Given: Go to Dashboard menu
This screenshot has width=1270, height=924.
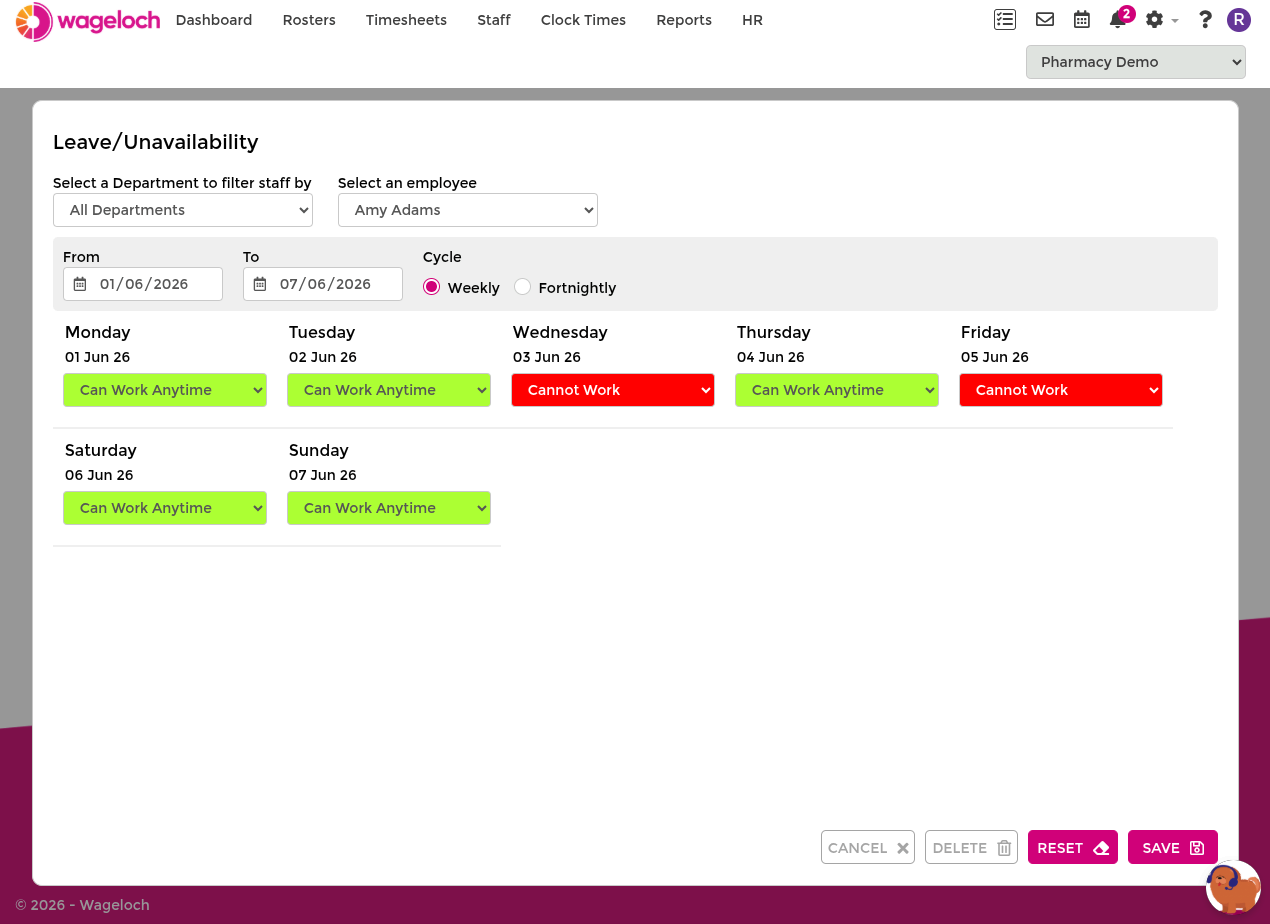Looking at the screenshot, I should 214,20.
